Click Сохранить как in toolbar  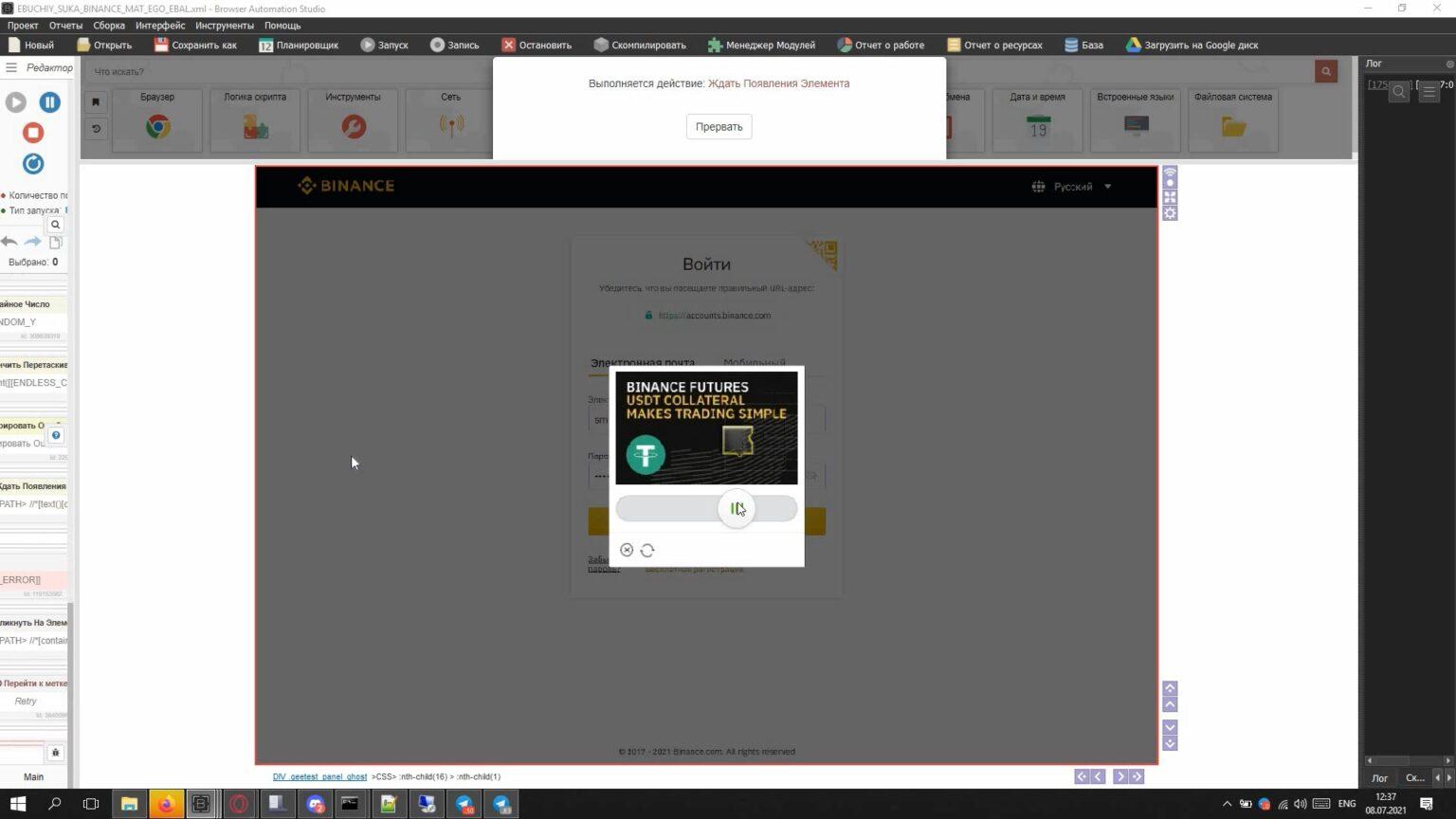pos(195,45)
